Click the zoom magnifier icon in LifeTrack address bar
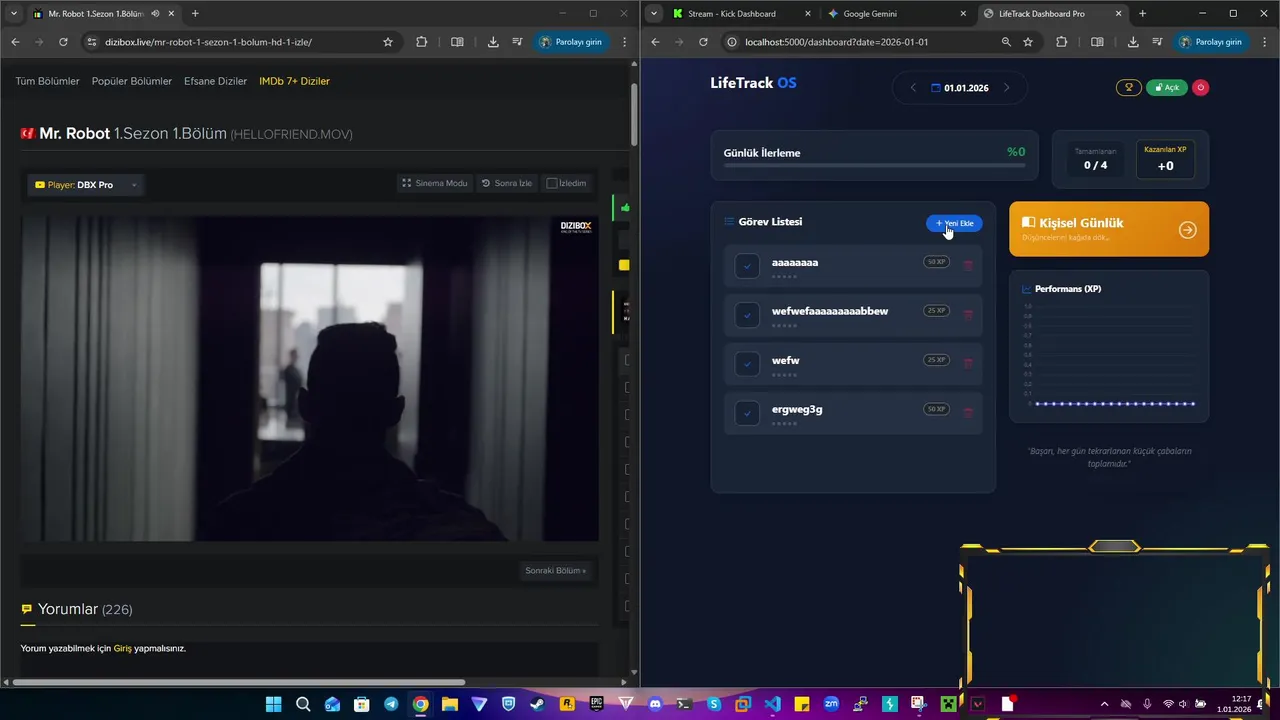Screen dimensions: 1280x720 pyautogui.click(x=1006, y=42)
